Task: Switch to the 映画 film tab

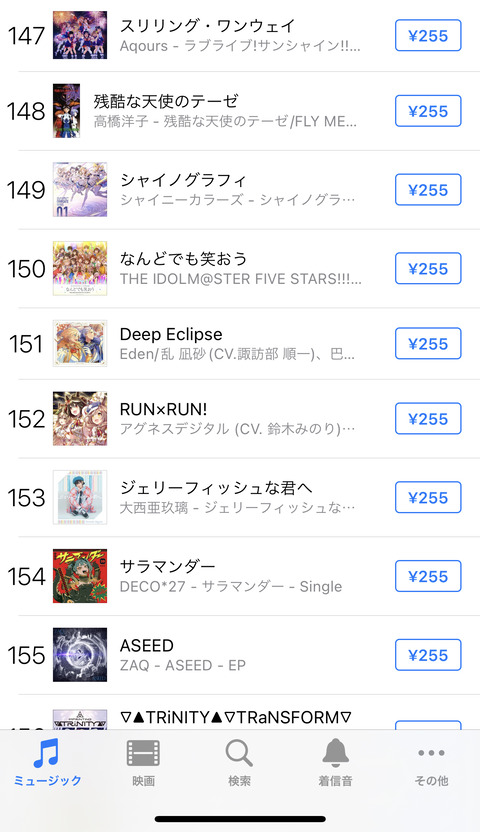Action: (x=143, y=763)
